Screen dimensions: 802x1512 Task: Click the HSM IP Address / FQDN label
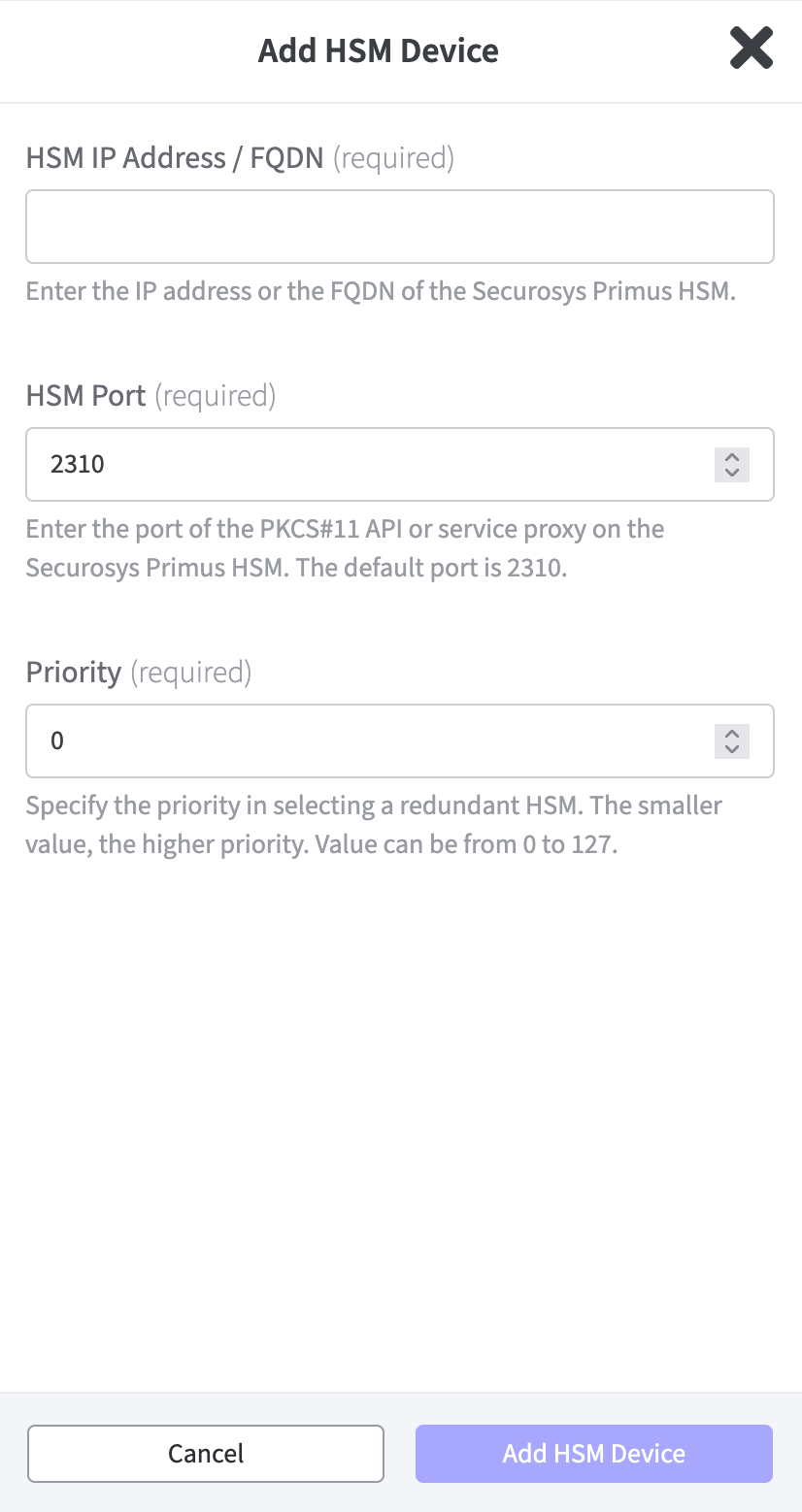point(175,158)
